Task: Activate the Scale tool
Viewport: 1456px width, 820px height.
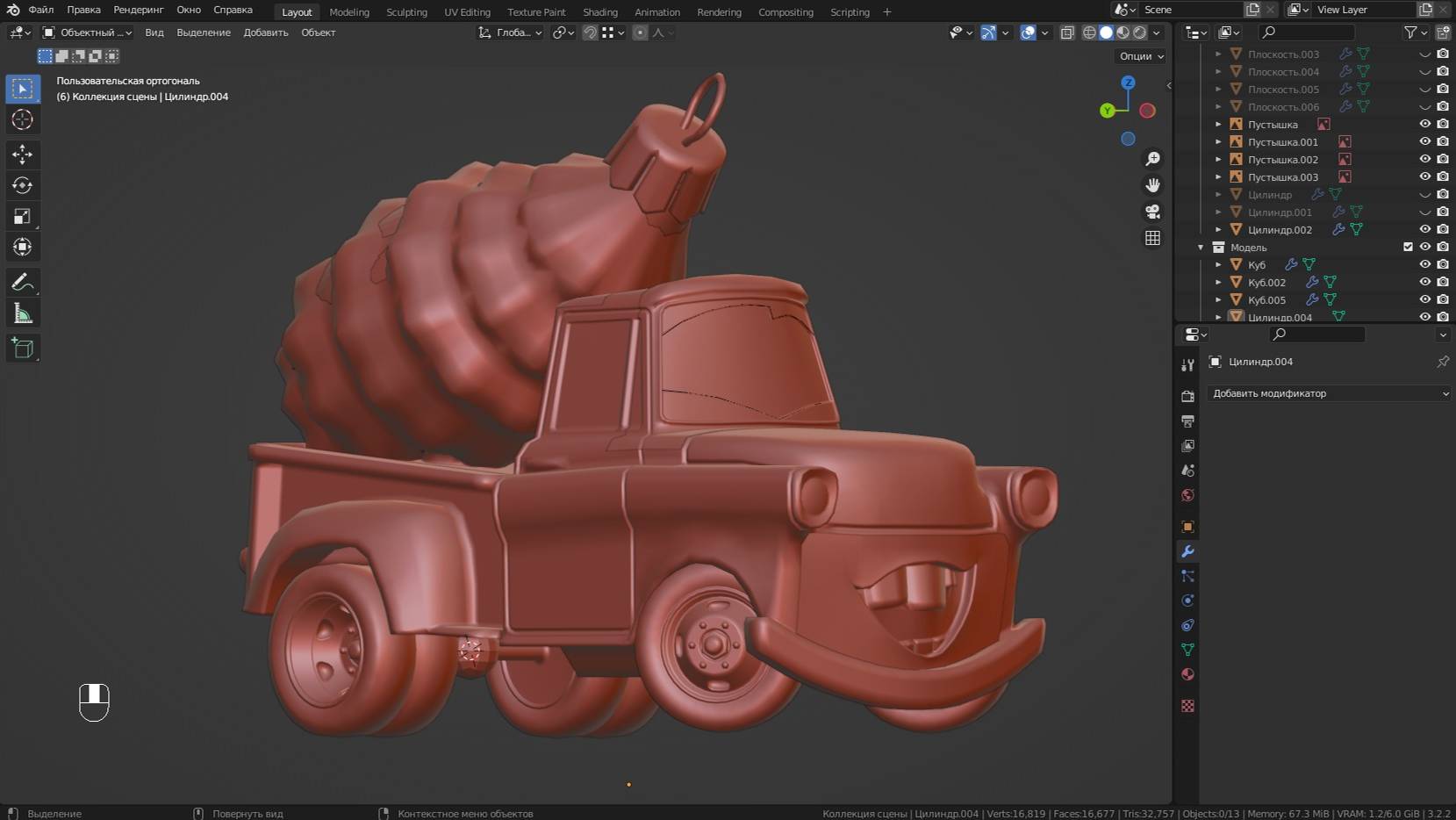Action: [x=23, y=216]
